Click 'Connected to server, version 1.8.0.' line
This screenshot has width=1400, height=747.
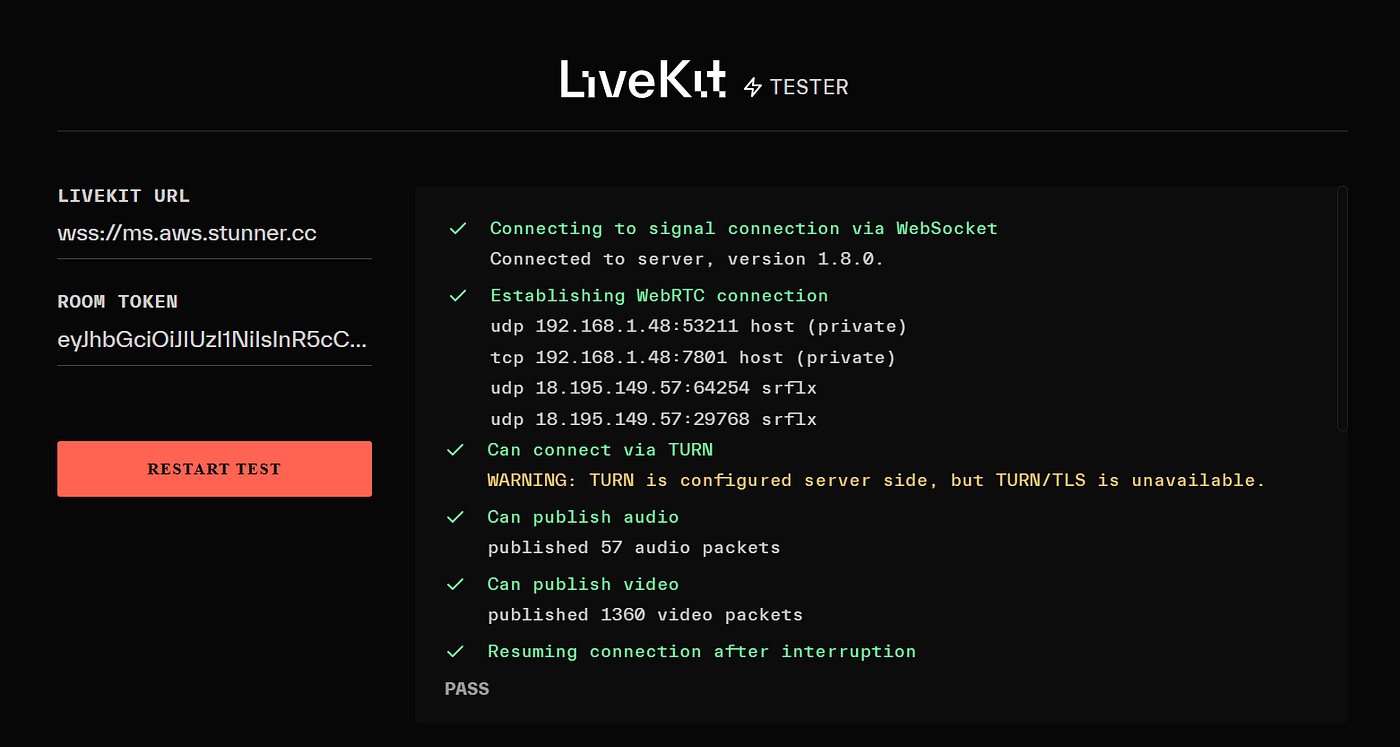687,259
